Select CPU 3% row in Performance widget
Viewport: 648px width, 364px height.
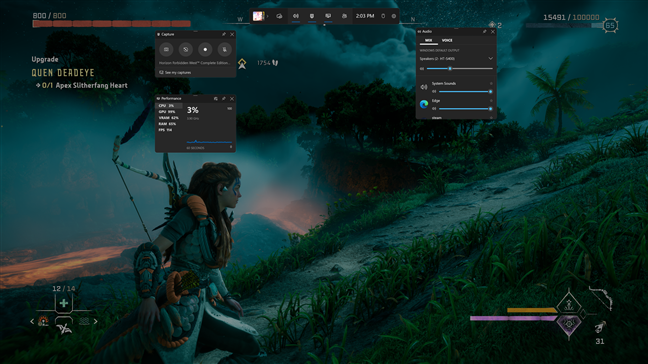point(169,106)
